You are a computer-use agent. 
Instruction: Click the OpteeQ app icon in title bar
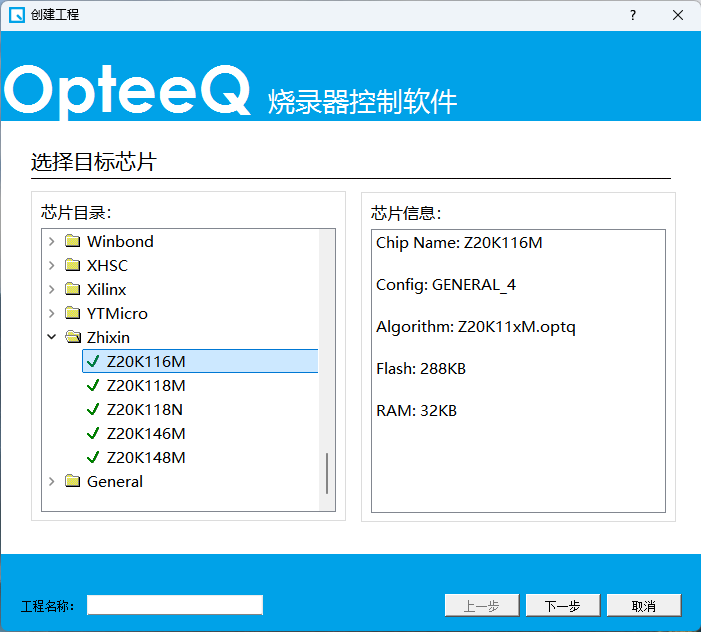click(17, 15)
